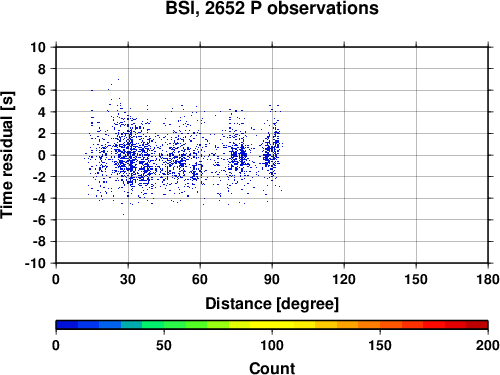Click y-axis tick label '6'

click(42, 90)
